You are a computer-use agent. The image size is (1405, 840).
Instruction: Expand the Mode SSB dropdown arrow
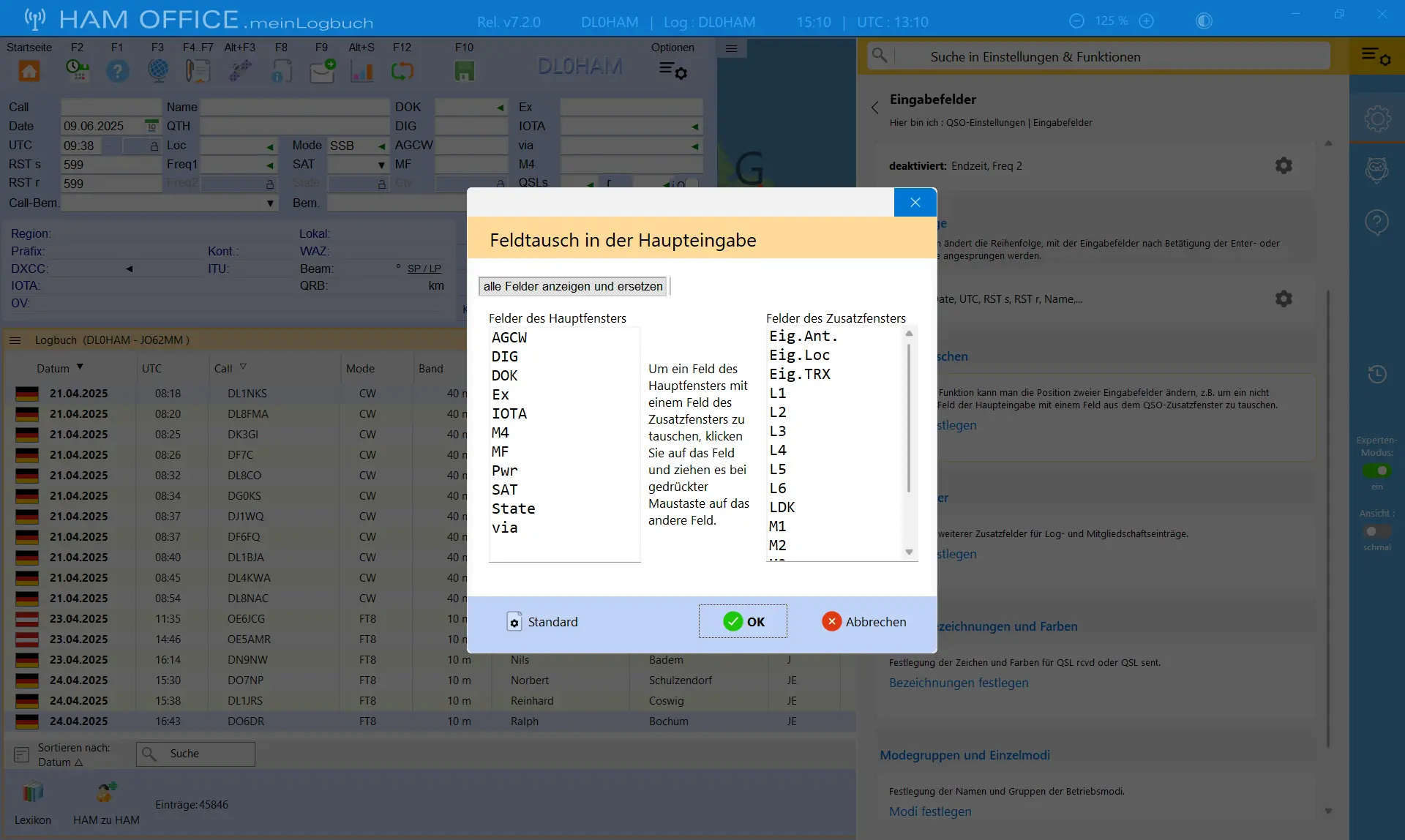click(x=381, y=146)
